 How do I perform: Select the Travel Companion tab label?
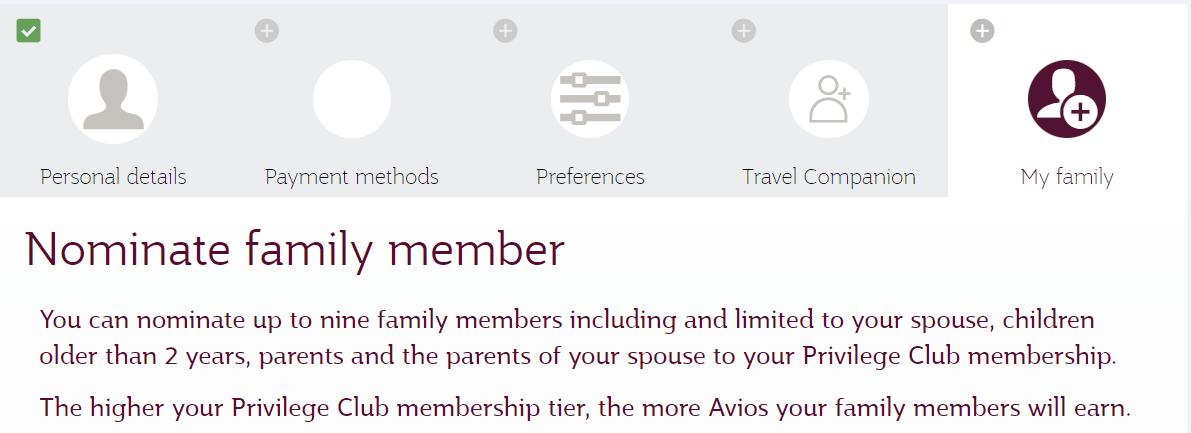pyautogui.click(x=828, y=177)
